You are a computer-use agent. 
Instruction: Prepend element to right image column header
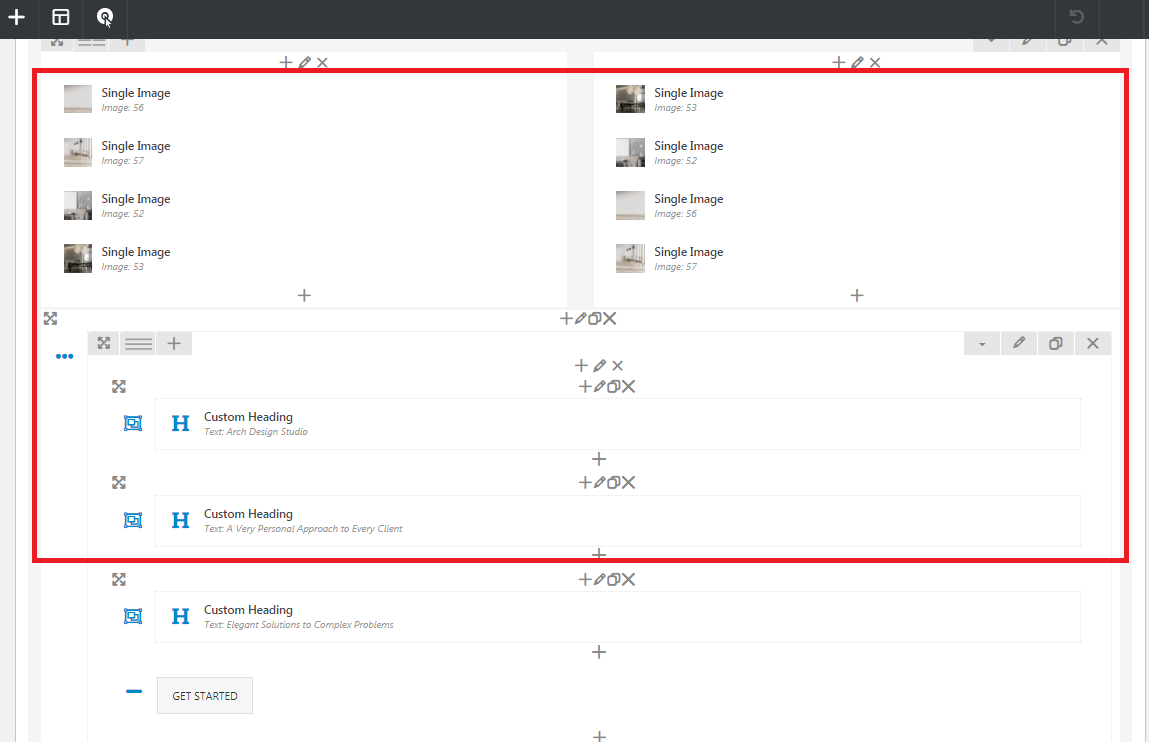(838, 63)
